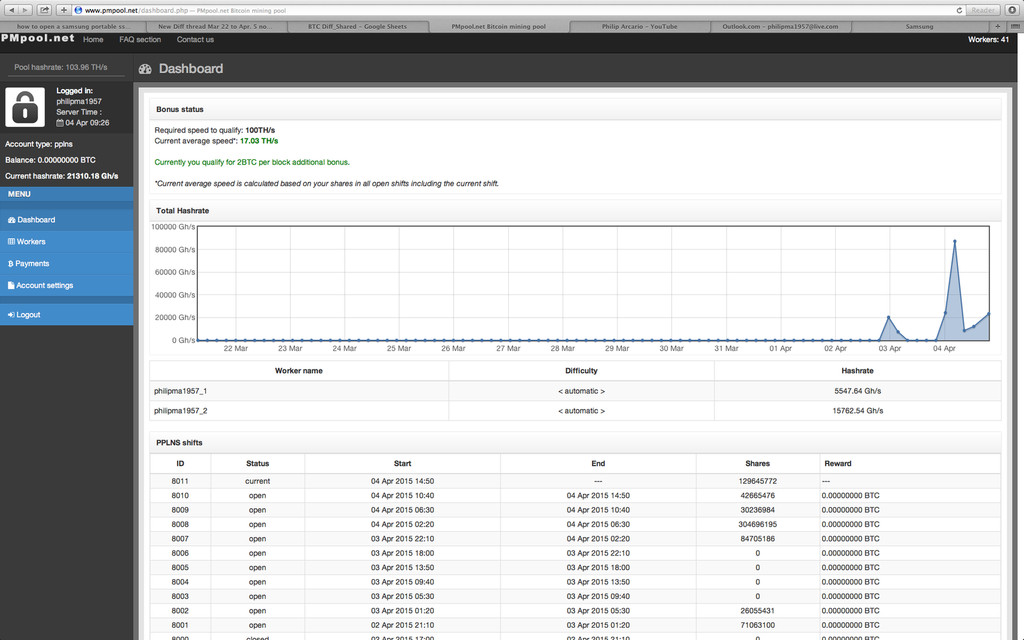Click the Hashrate column header in workers table
The width and height of the screenshot is (1024, 640).
(x=857, y=371)
